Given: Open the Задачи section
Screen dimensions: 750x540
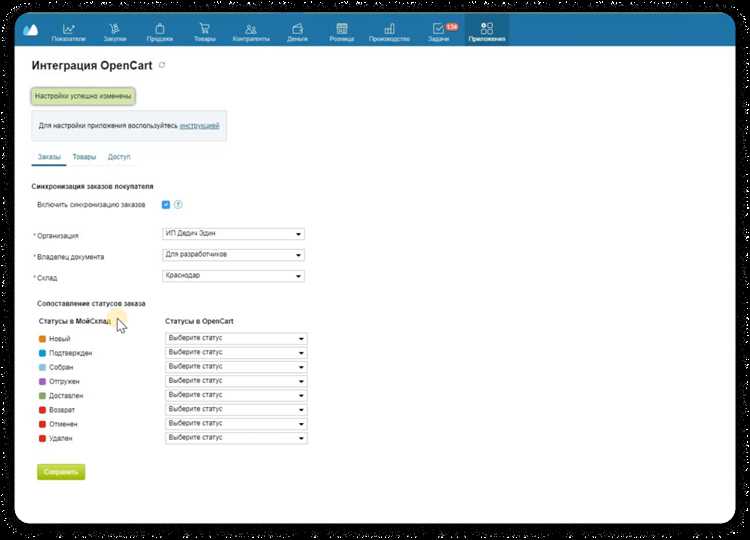Looking at the screenshot, I should pyautogui.click(x=438, y=33).
